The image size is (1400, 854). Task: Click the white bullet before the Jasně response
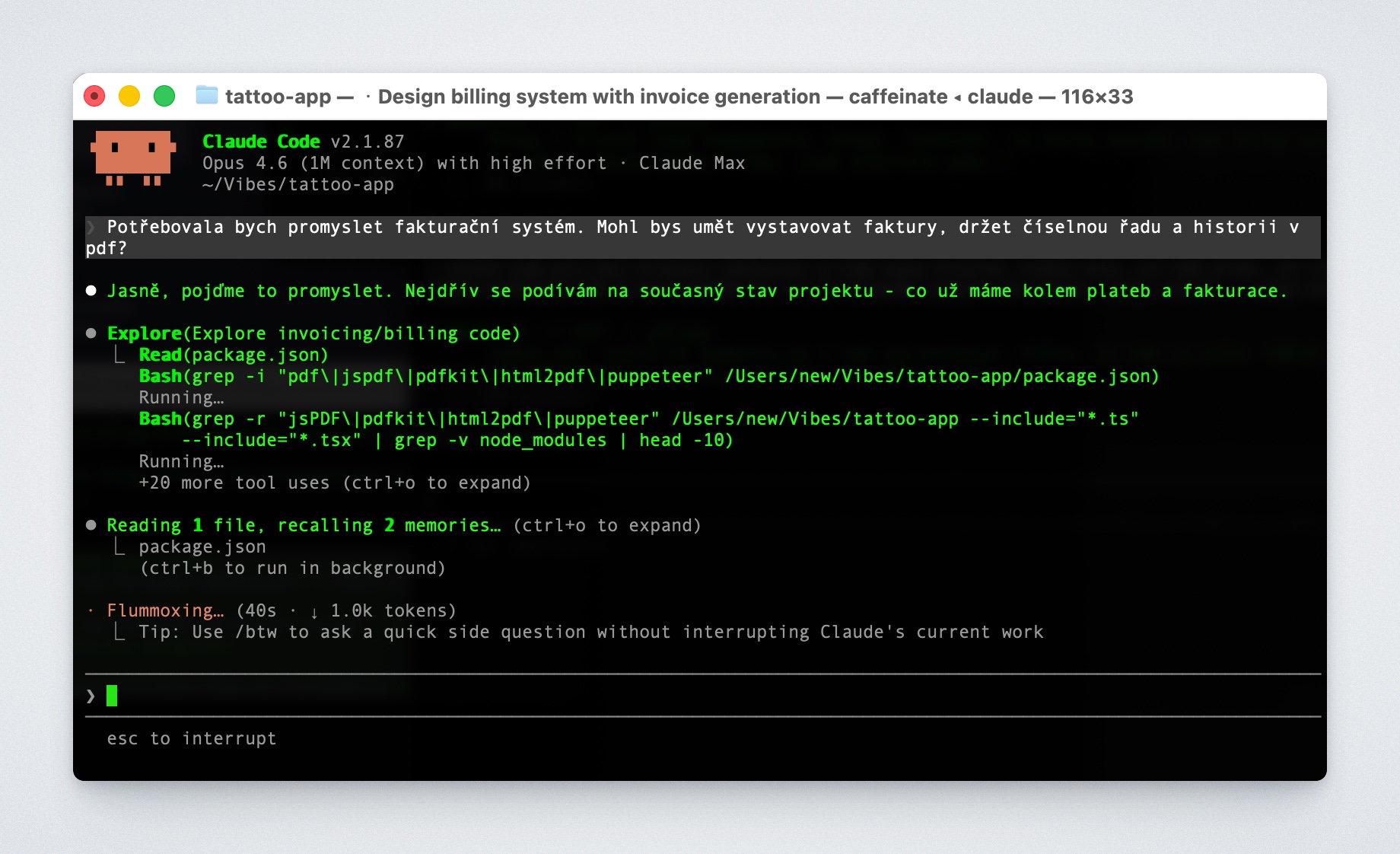pyautogui.click(x=91, y=291)
